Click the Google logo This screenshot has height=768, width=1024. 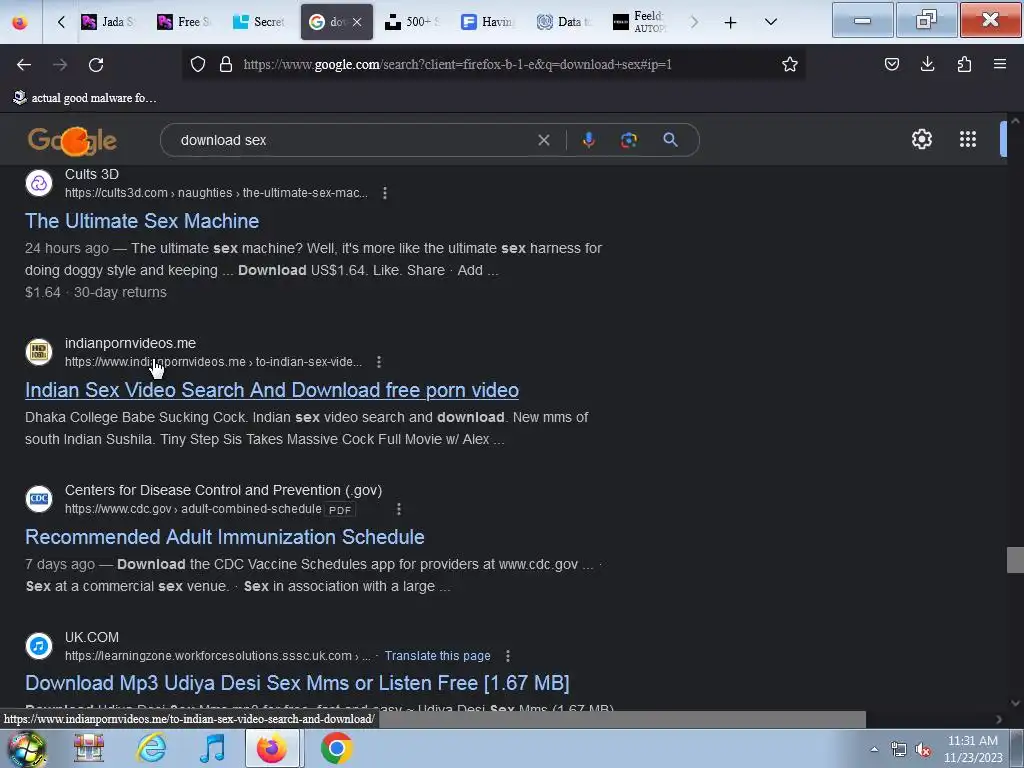click(x=72, y=140)
